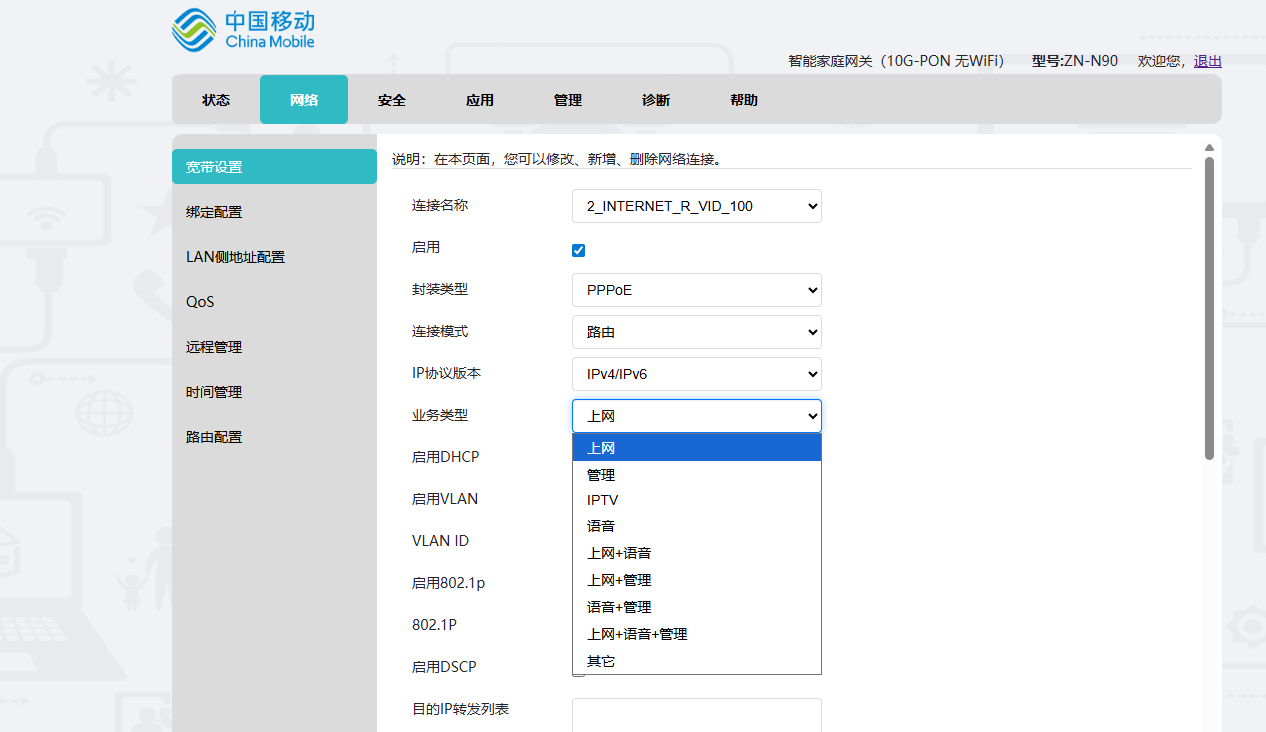Choose 语音+管理 option in list

click(x=697, y=607)
